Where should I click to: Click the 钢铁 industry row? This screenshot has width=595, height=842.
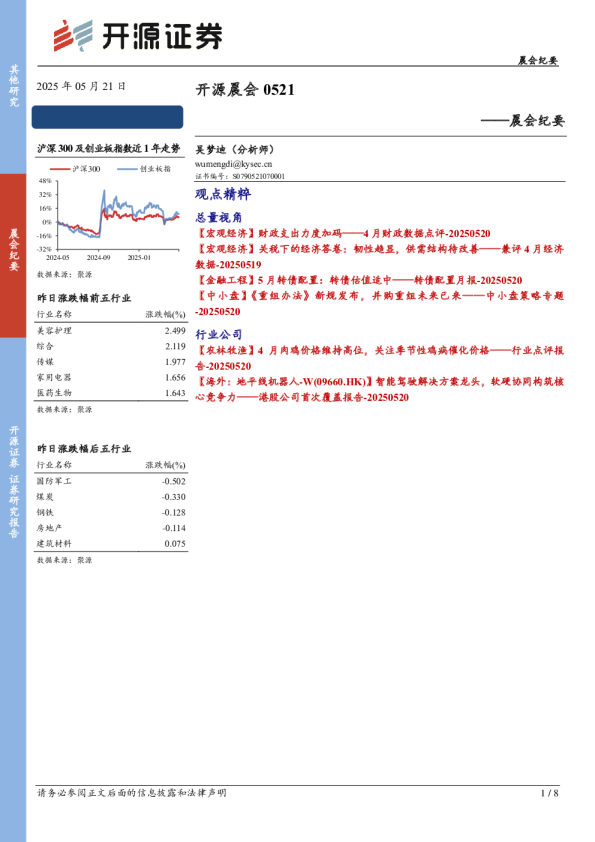[x=111, y=513]
